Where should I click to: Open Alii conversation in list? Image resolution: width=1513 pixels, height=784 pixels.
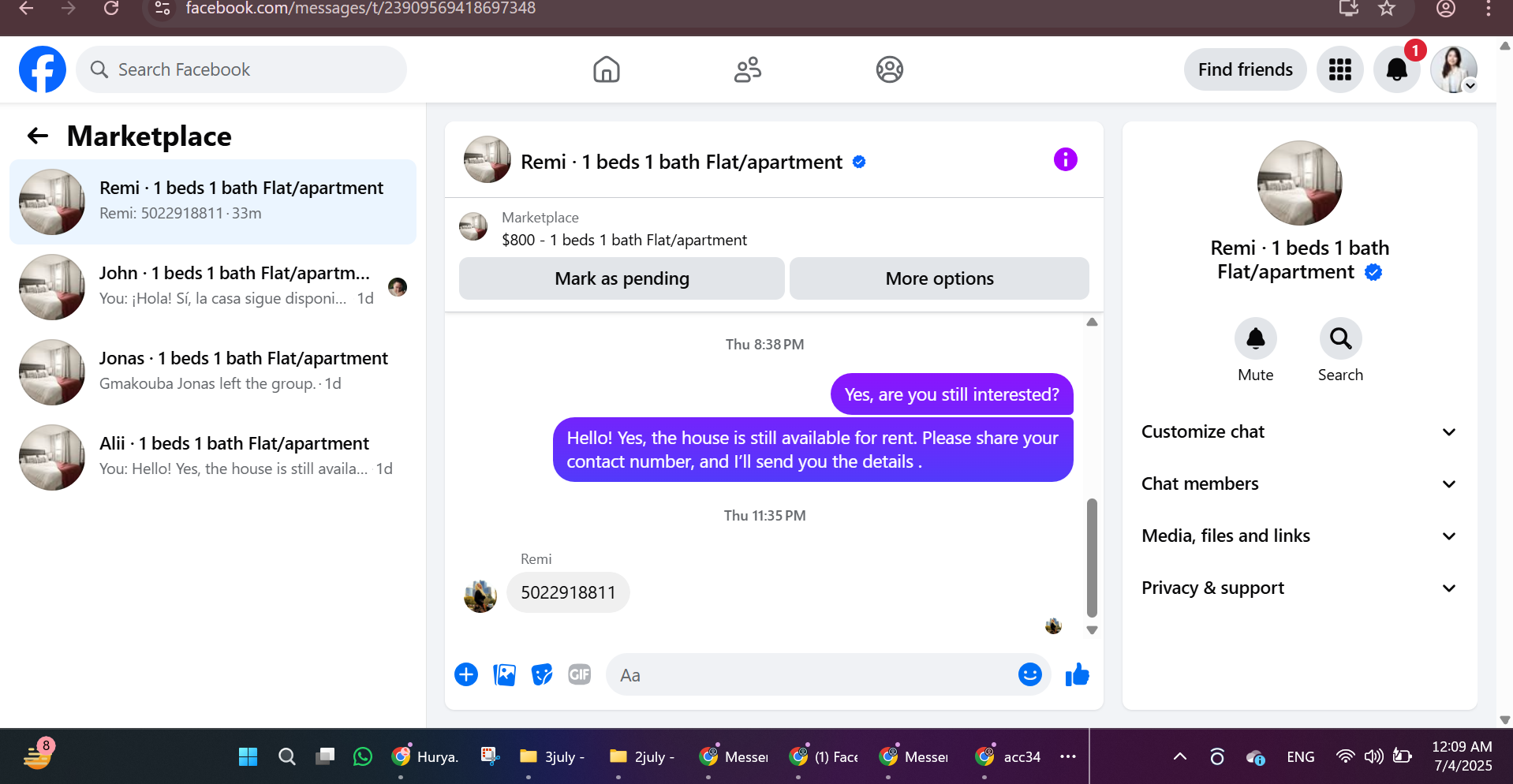[213, 457]
